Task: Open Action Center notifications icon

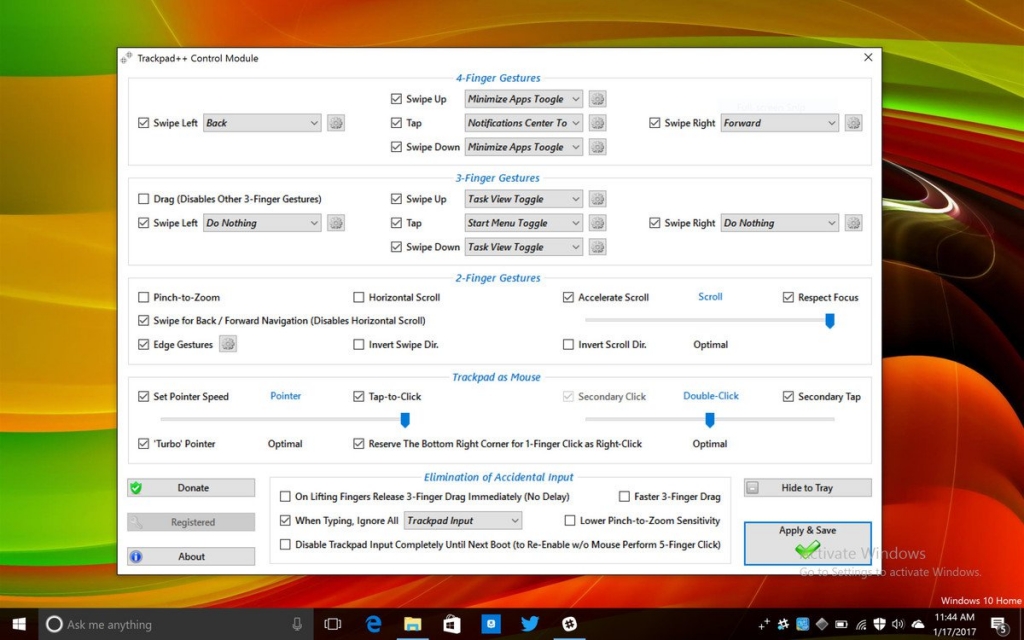Action: pos(999,625)
